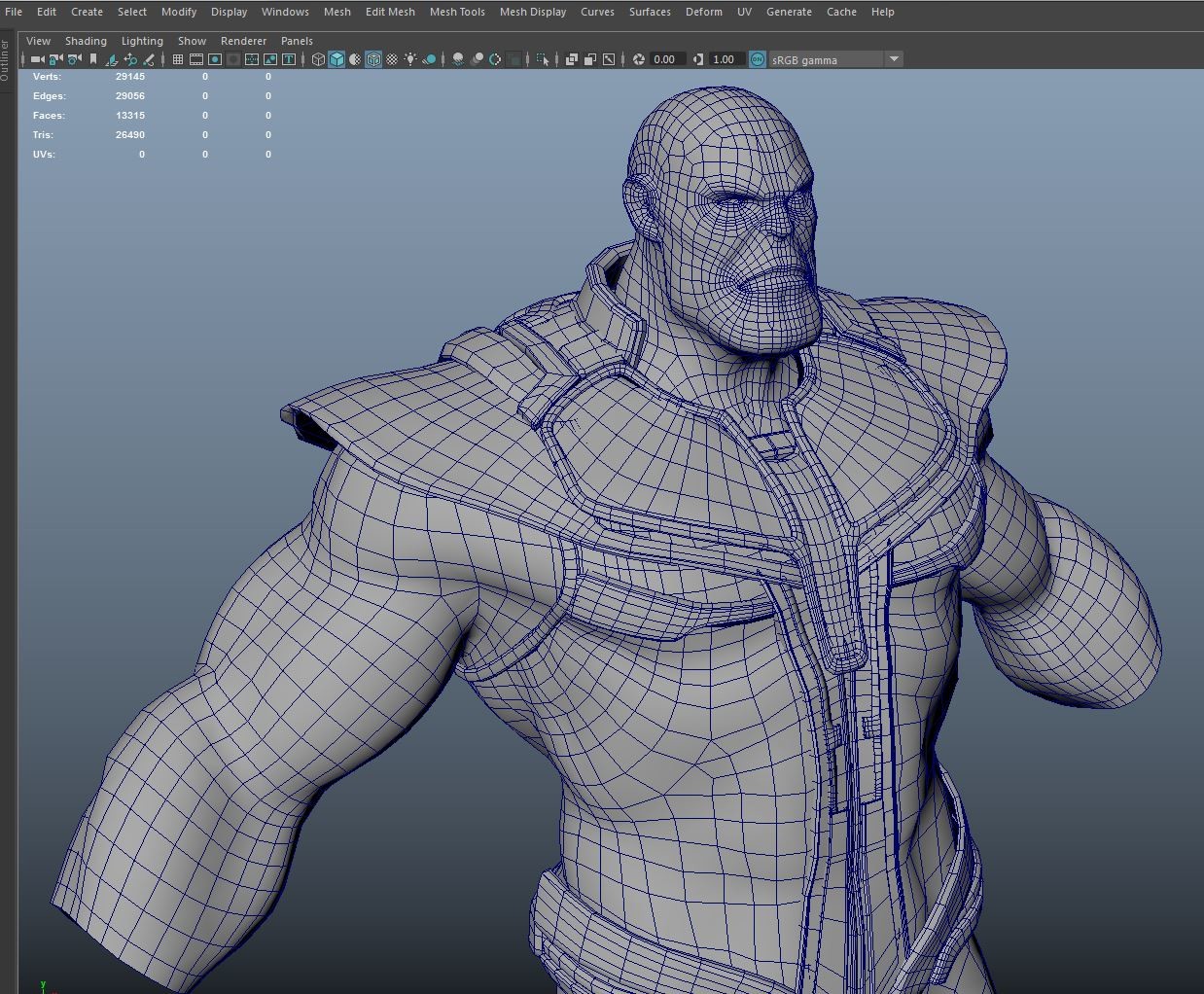The height and width of the screenshot is (994, 1204).
Task: Open the Select menu
Action: point(132,12)
